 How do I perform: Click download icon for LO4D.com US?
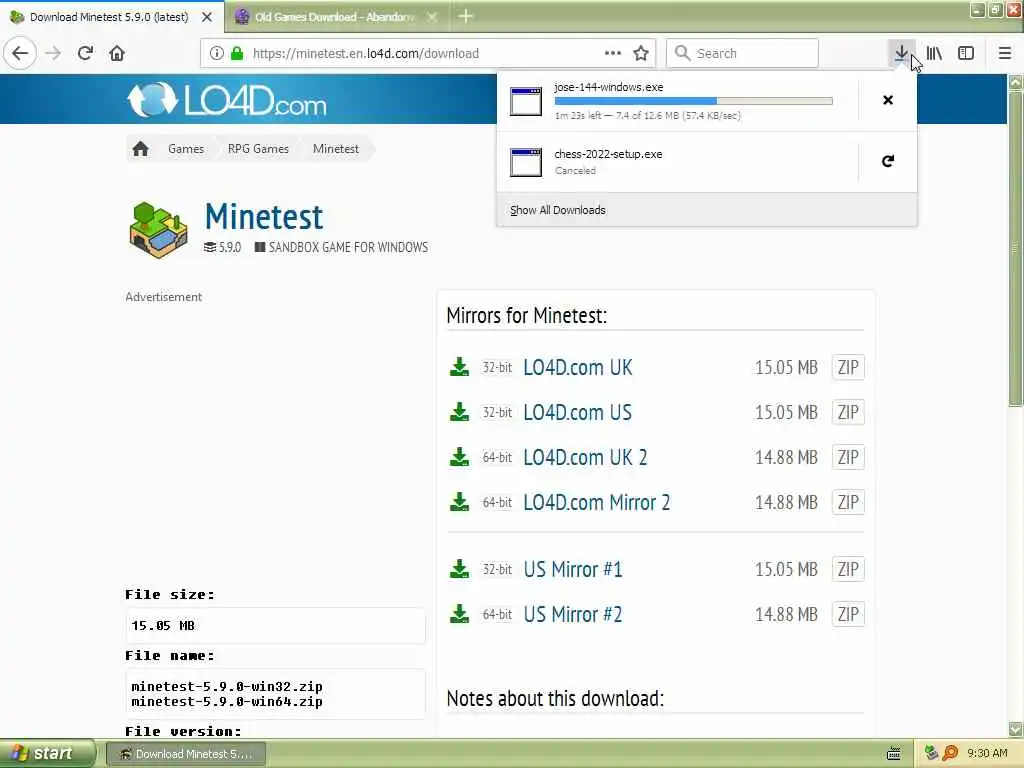459,412
